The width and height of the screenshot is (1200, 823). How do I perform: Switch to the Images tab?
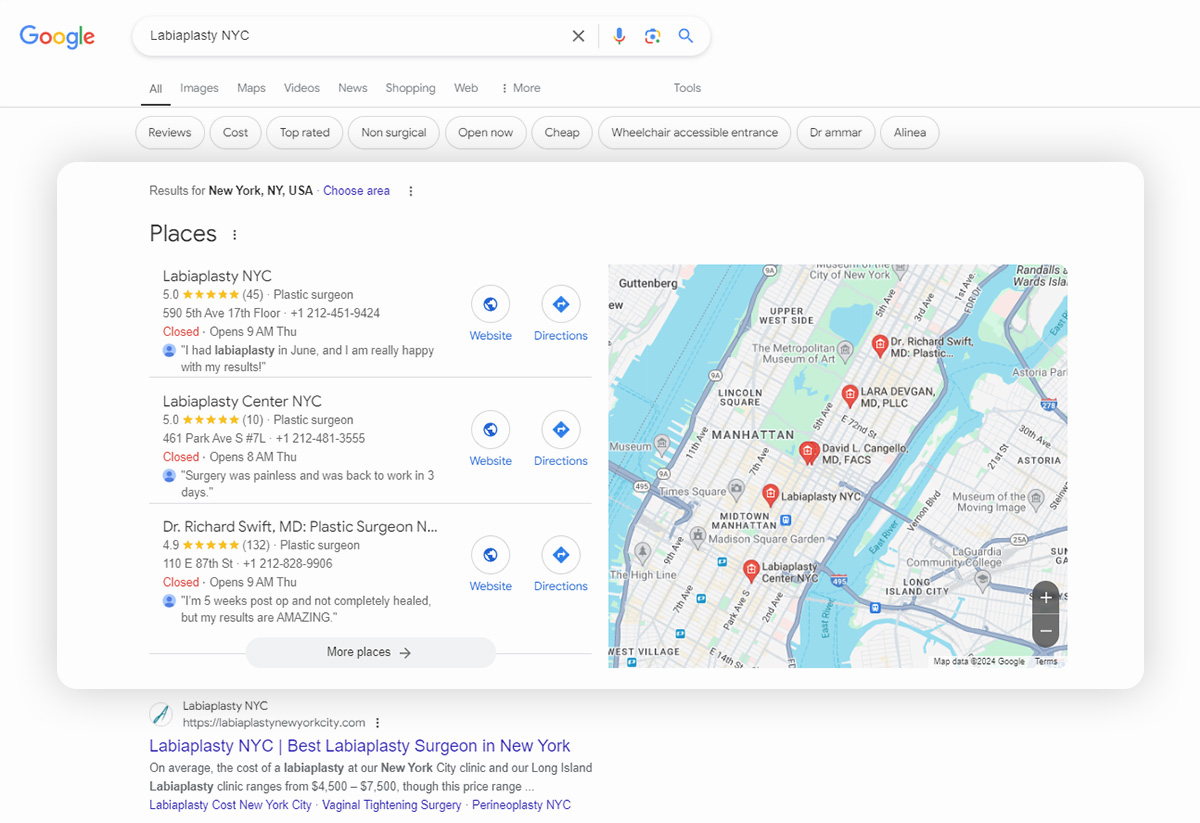199,88
